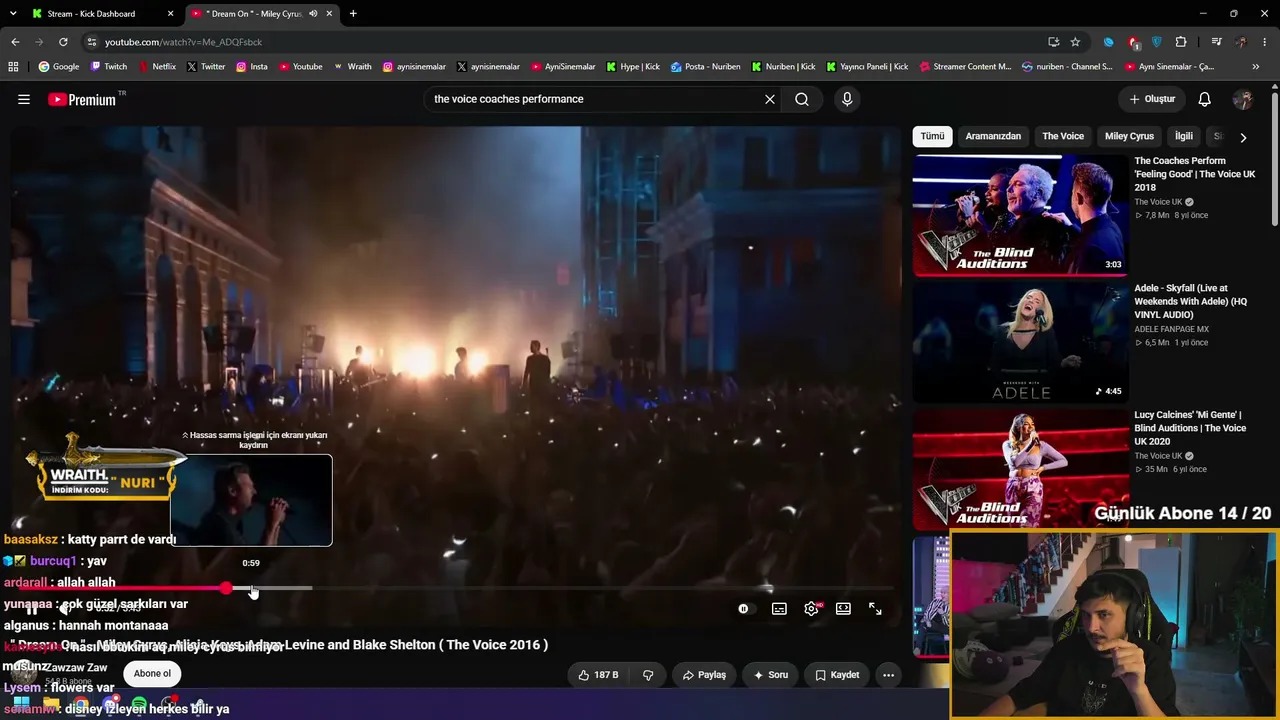Viewport: 1280px width, 720px height.
Task: Click the Oluştur create button
Action: tap(1152, 99)
